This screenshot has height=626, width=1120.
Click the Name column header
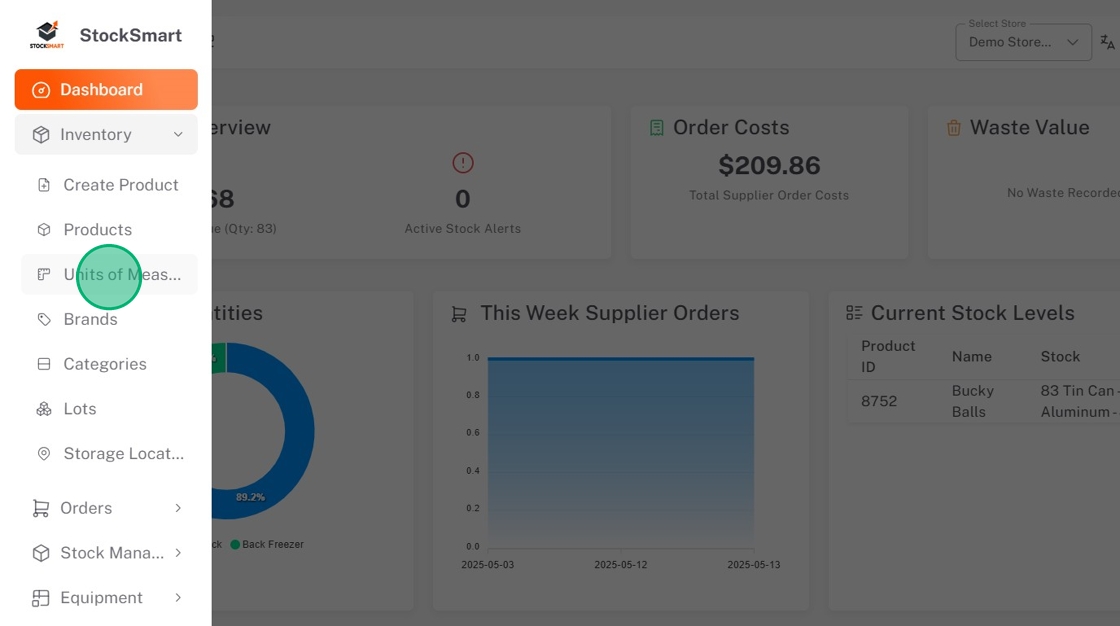coord(971,357)
